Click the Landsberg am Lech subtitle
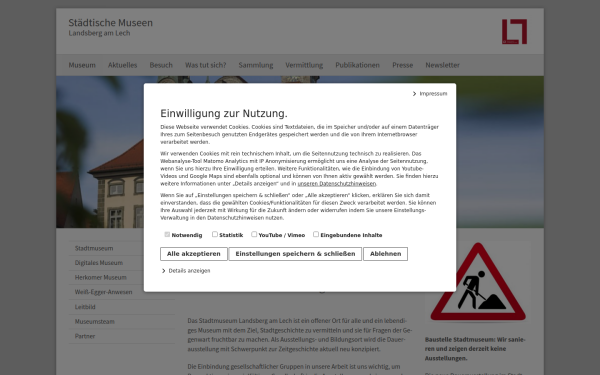600x375 pixels. 99,33
